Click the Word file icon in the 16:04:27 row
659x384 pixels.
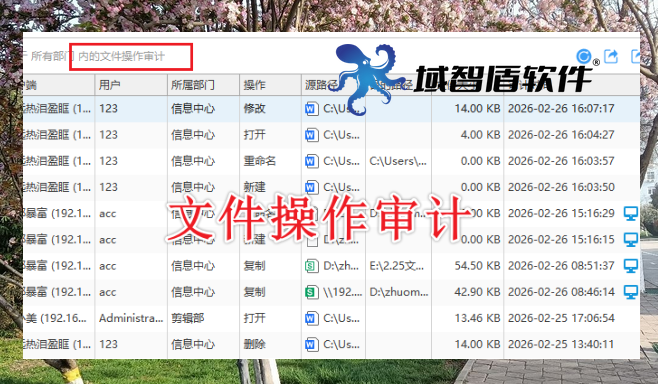311,135
